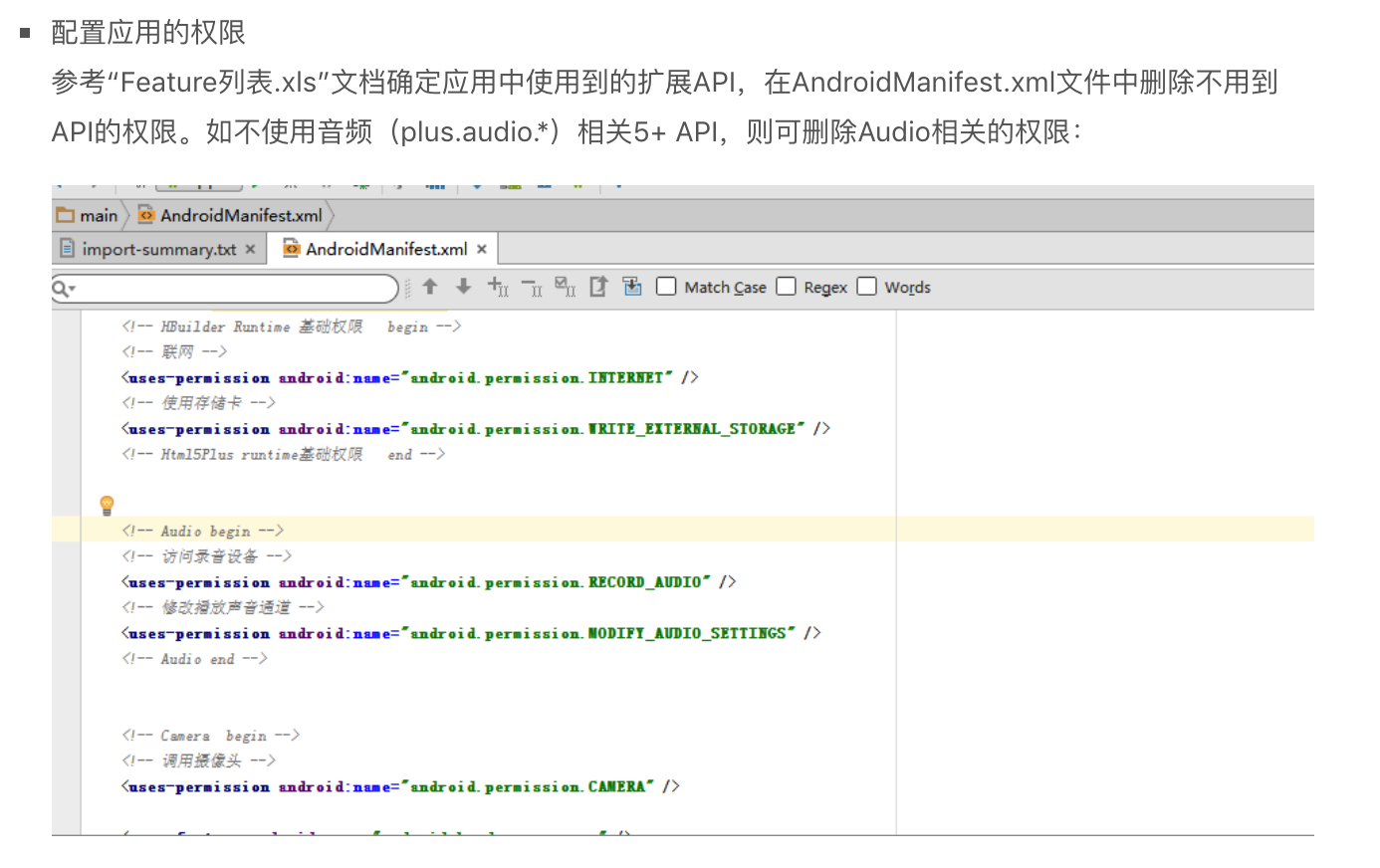Viewport: 1380px width, 868px height.
Task: Click the 'Camera begin' comment line
Action: pyautogui.click(x=211, y=736)
